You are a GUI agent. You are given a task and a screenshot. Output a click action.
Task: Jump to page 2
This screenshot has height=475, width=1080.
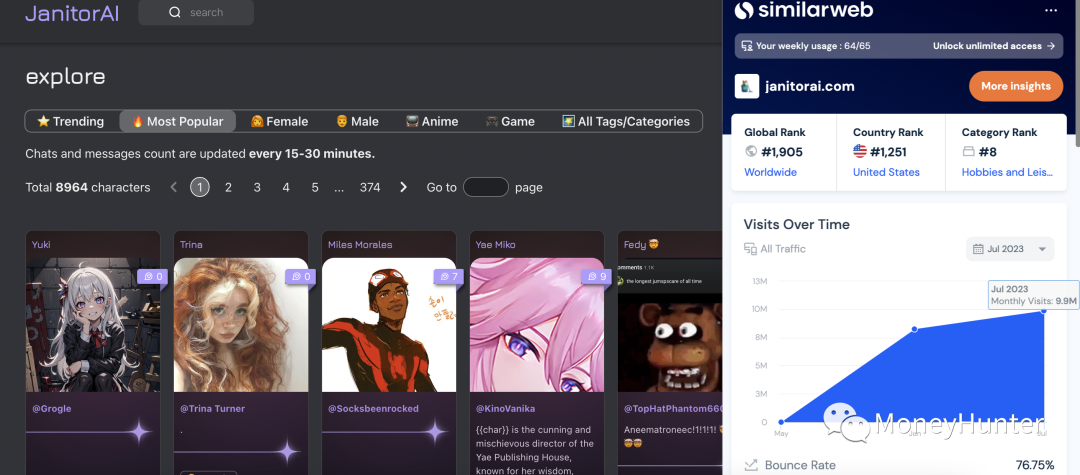[228, 187]
